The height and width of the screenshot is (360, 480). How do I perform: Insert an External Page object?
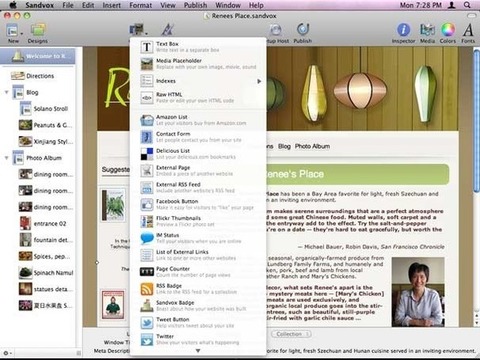click(198, 171)
